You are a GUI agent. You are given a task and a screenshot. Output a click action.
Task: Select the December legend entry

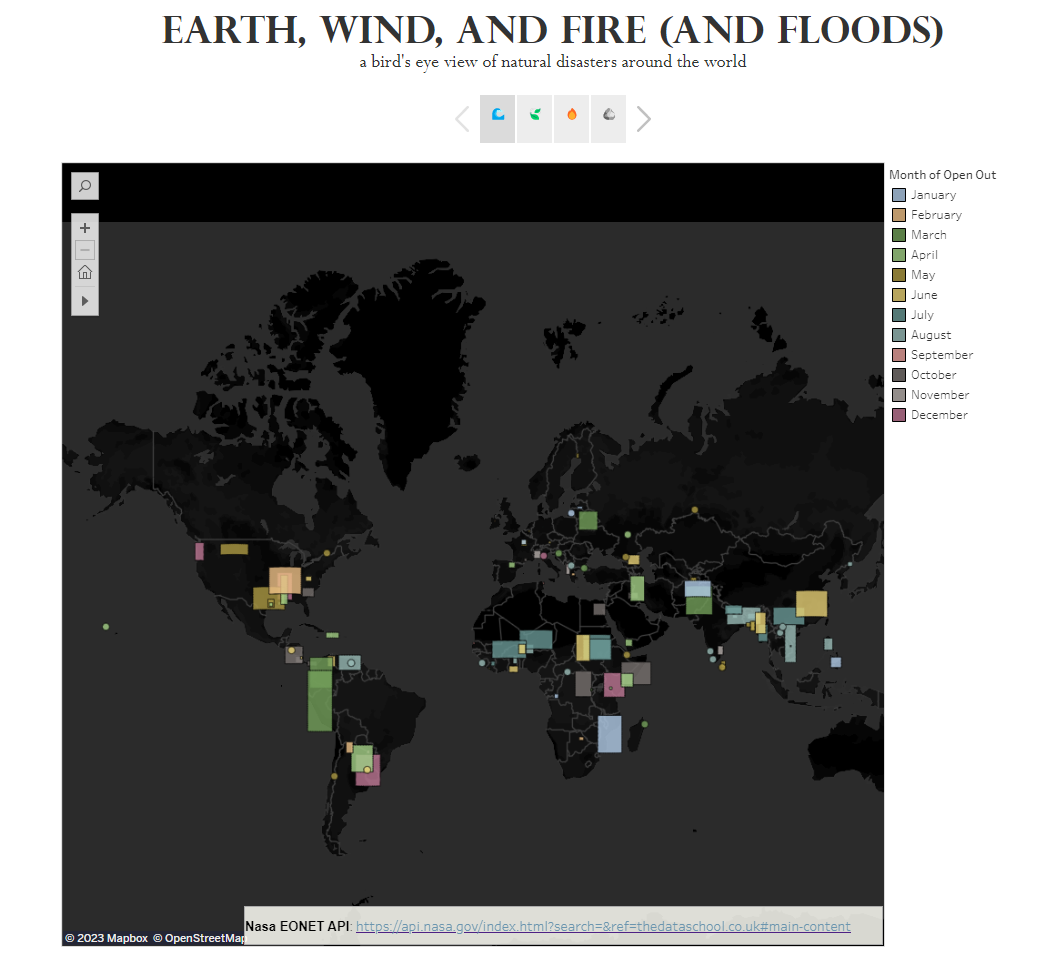pos(931,415)
